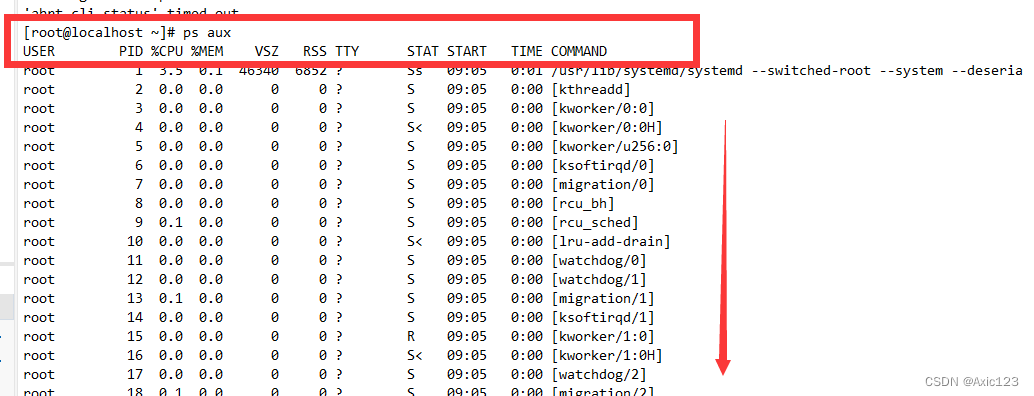Click PID 2 in the kthreadd row
Image resolution: width=1034 pixels, height=396 pixels.
click(139, 90)
